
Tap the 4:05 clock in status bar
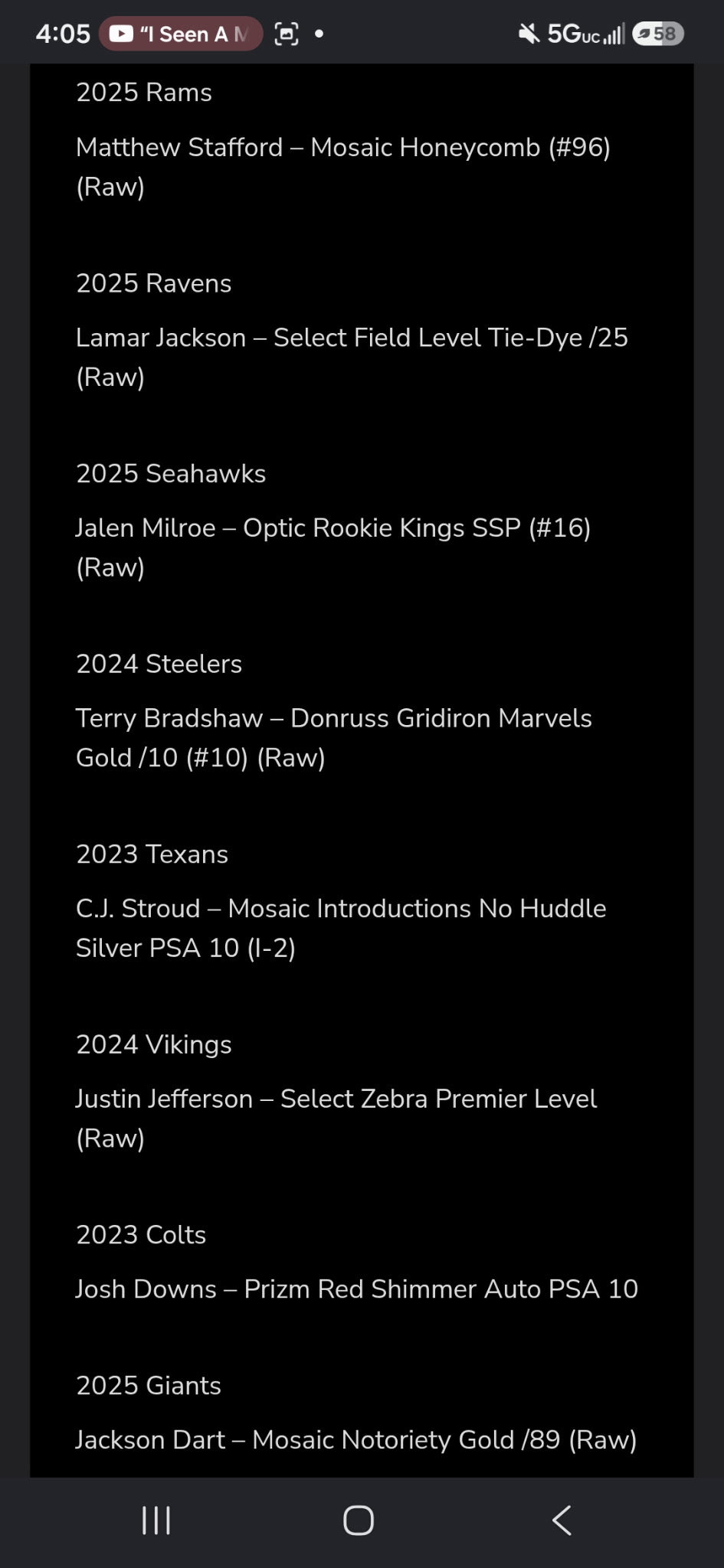coord(63,34)
